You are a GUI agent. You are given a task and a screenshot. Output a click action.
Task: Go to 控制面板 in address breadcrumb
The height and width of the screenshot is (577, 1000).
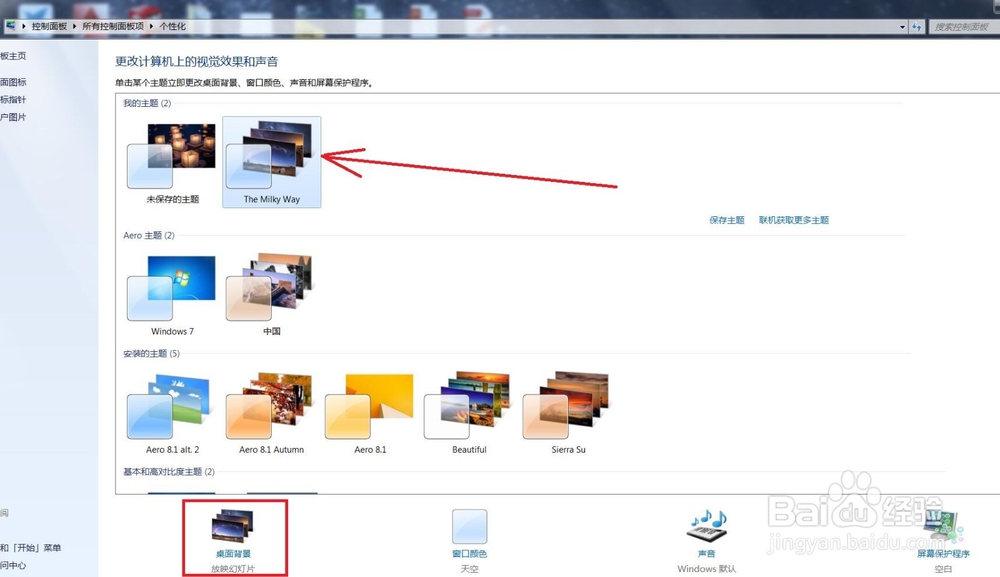click(49, 26)
